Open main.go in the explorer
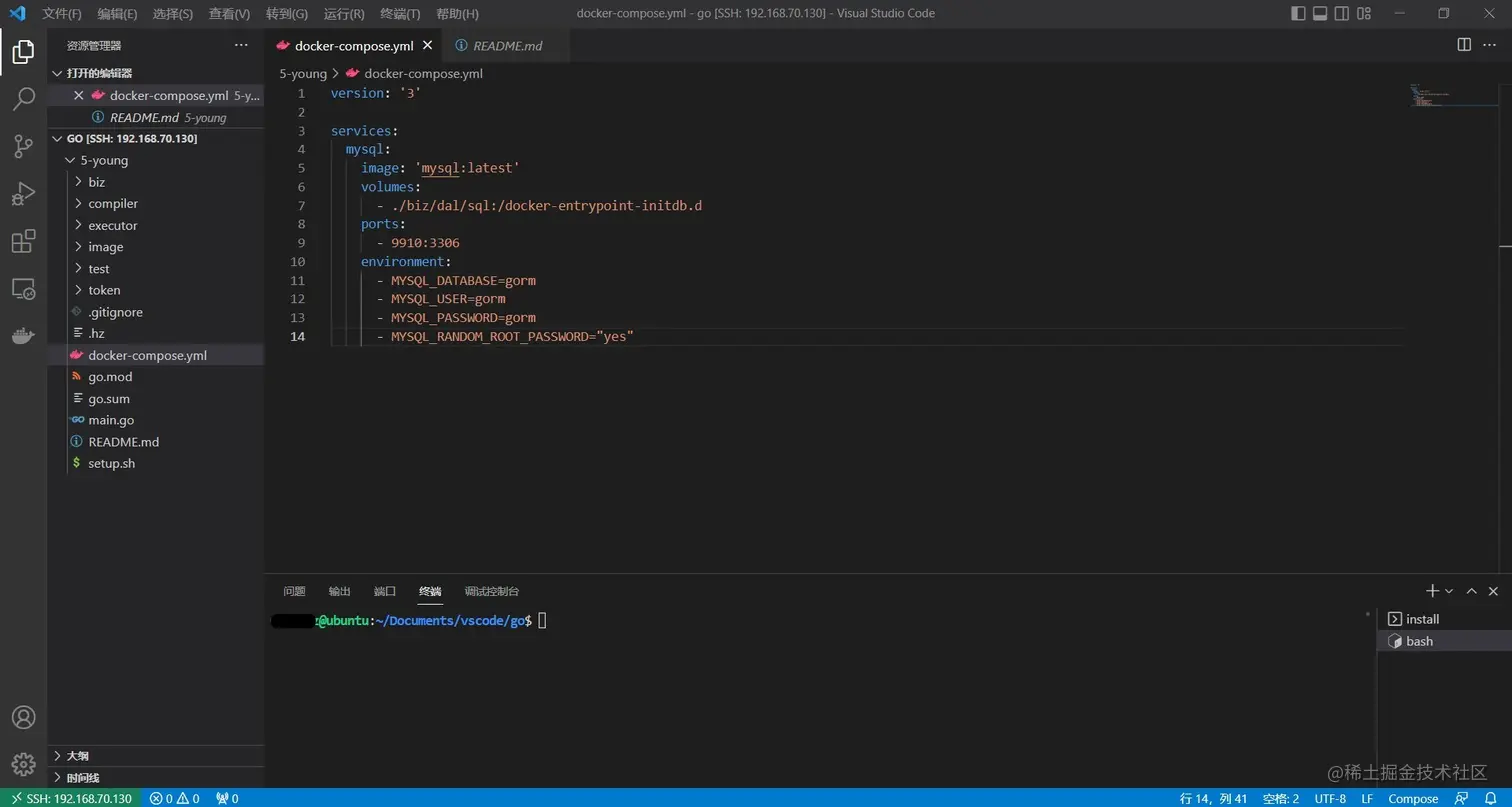1512x807 pixels. (x=156, y=420)
